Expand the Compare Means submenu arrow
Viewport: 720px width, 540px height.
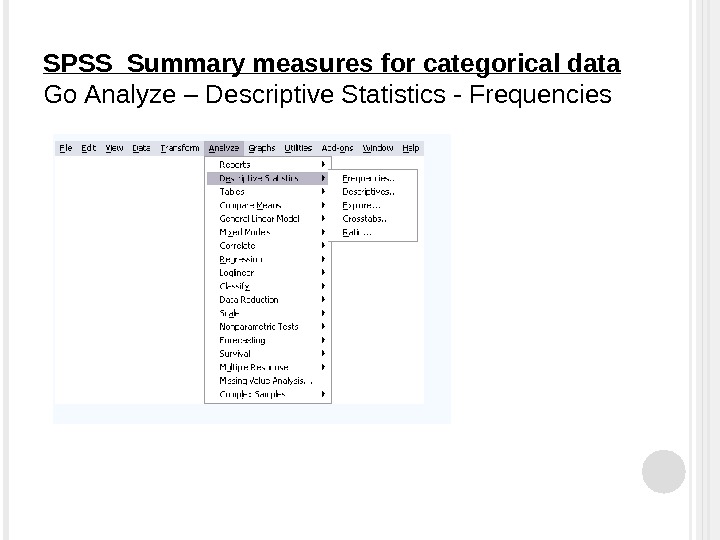[x=324, y=205]
